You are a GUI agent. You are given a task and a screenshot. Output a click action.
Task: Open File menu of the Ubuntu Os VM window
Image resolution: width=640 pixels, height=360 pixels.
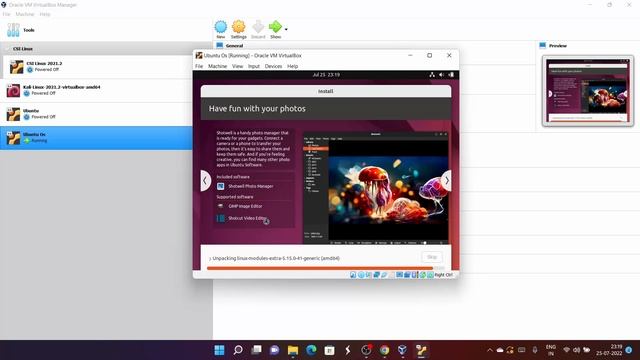[x=199, y=66]
